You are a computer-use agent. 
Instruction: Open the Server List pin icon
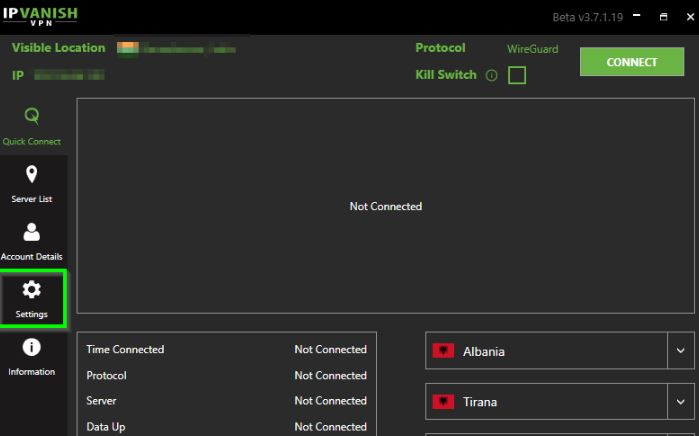[x=32, y=174]
